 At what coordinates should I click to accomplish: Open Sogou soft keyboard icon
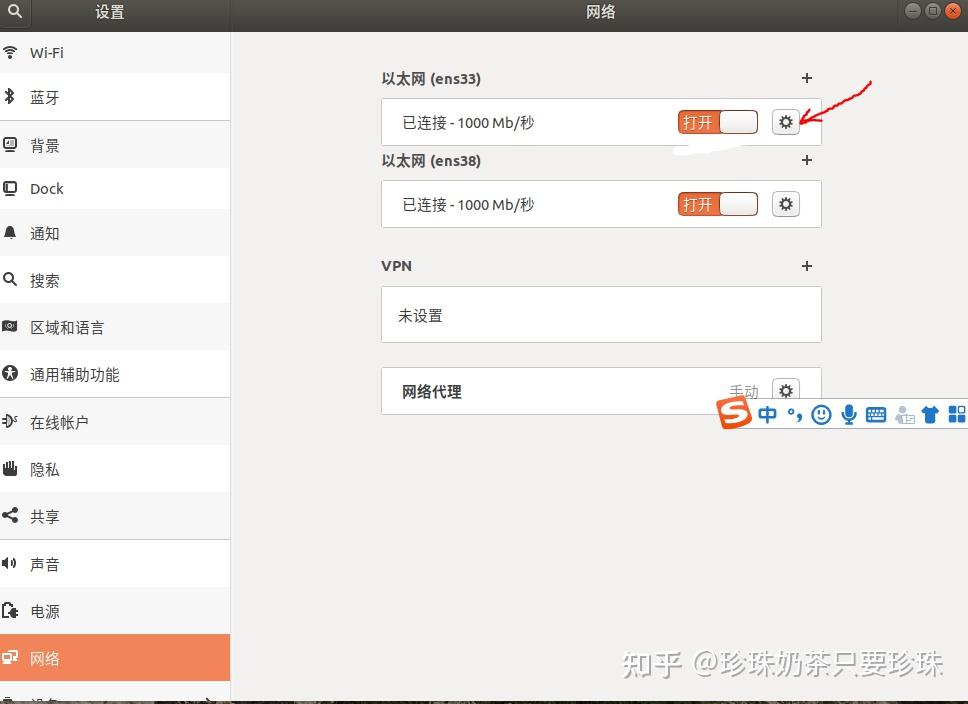875,415
